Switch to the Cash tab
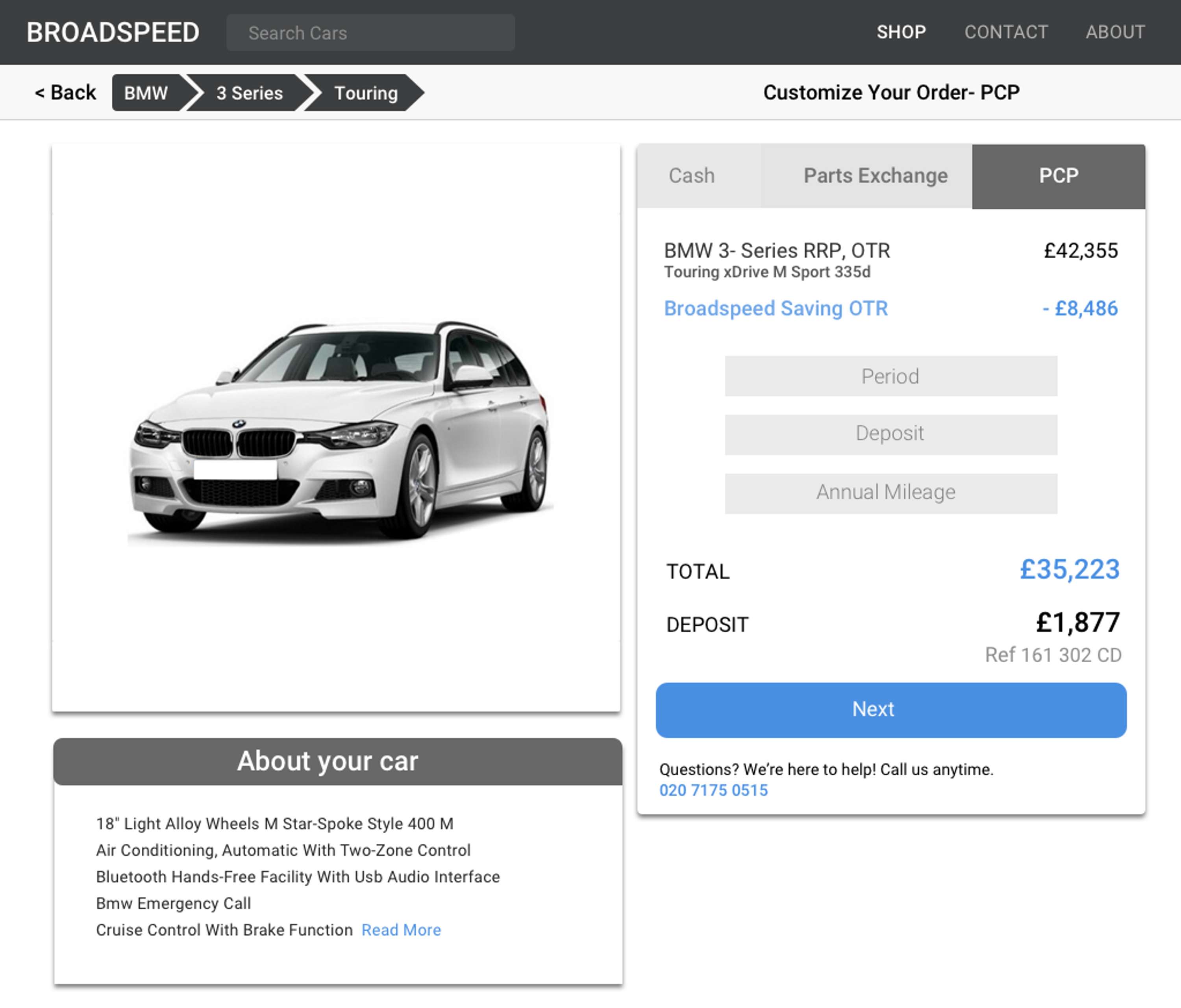This screenshot has width=1181, height=1008. click(699, 176)
